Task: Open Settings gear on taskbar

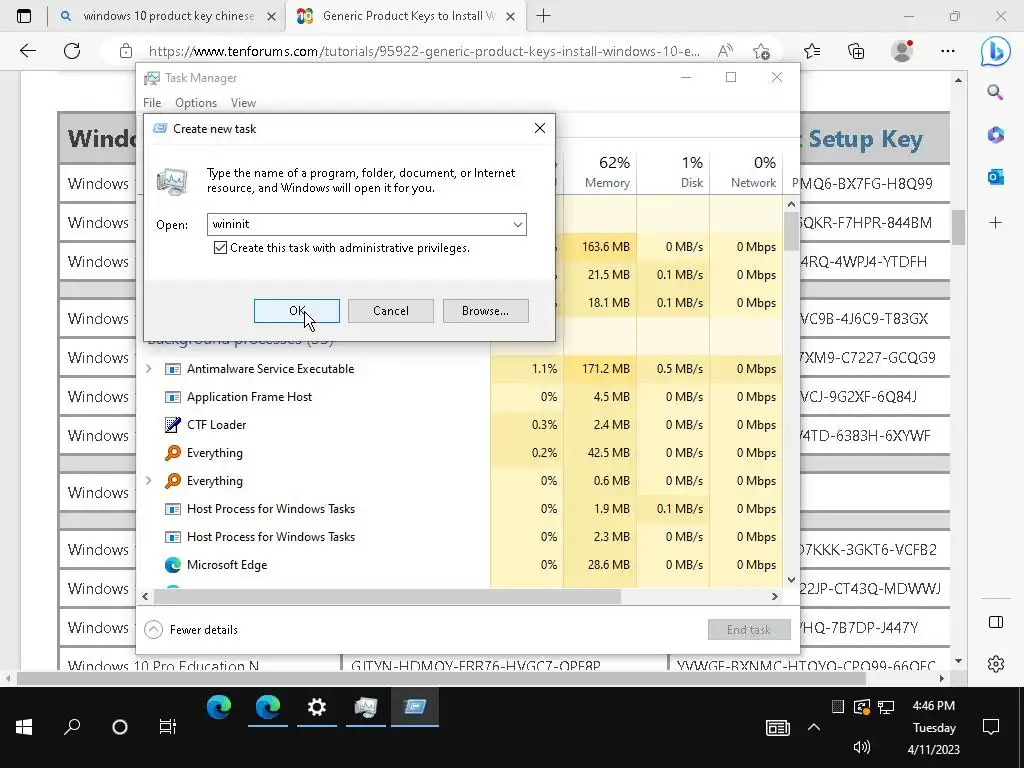Action: point(317,707)
